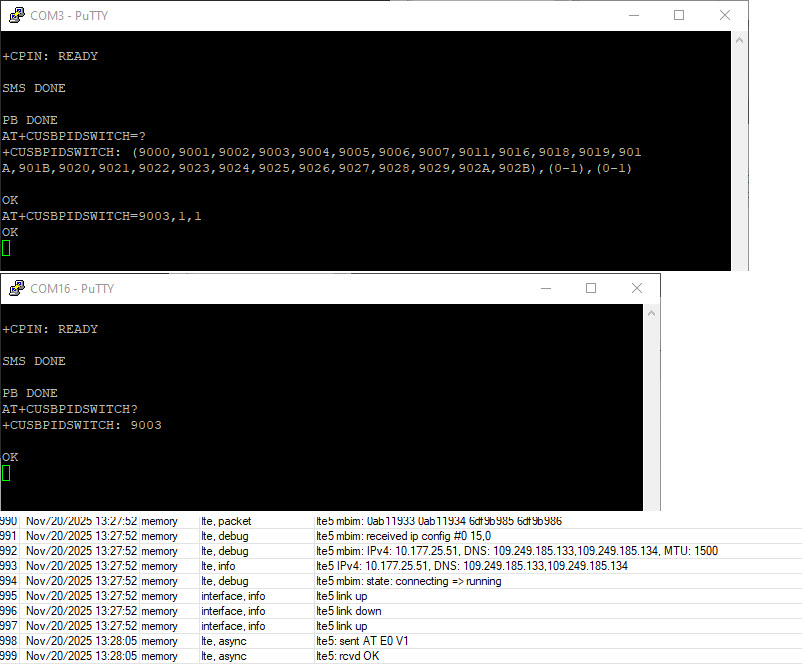Click 'AT+CUSBPIDSWITCH=?' line in COM3 terminal

(x=74, y=136)
